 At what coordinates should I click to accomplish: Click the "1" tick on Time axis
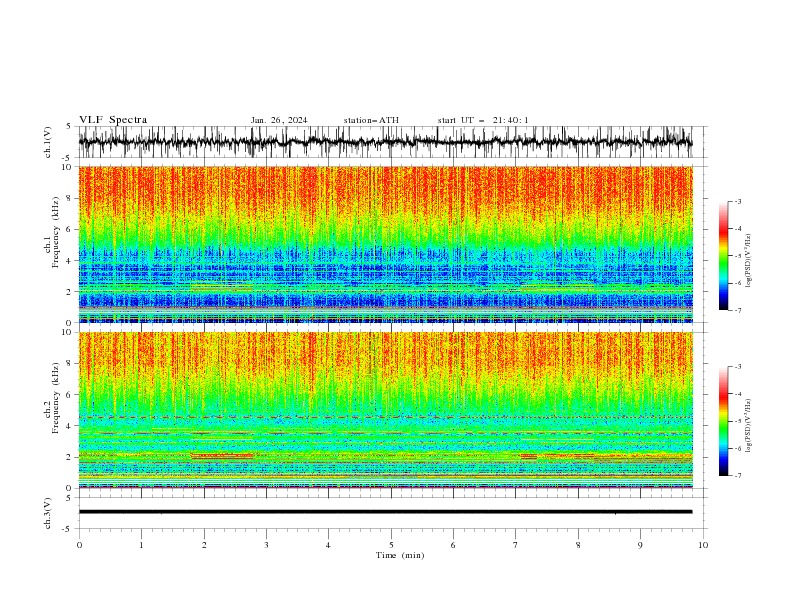point(141,545)
